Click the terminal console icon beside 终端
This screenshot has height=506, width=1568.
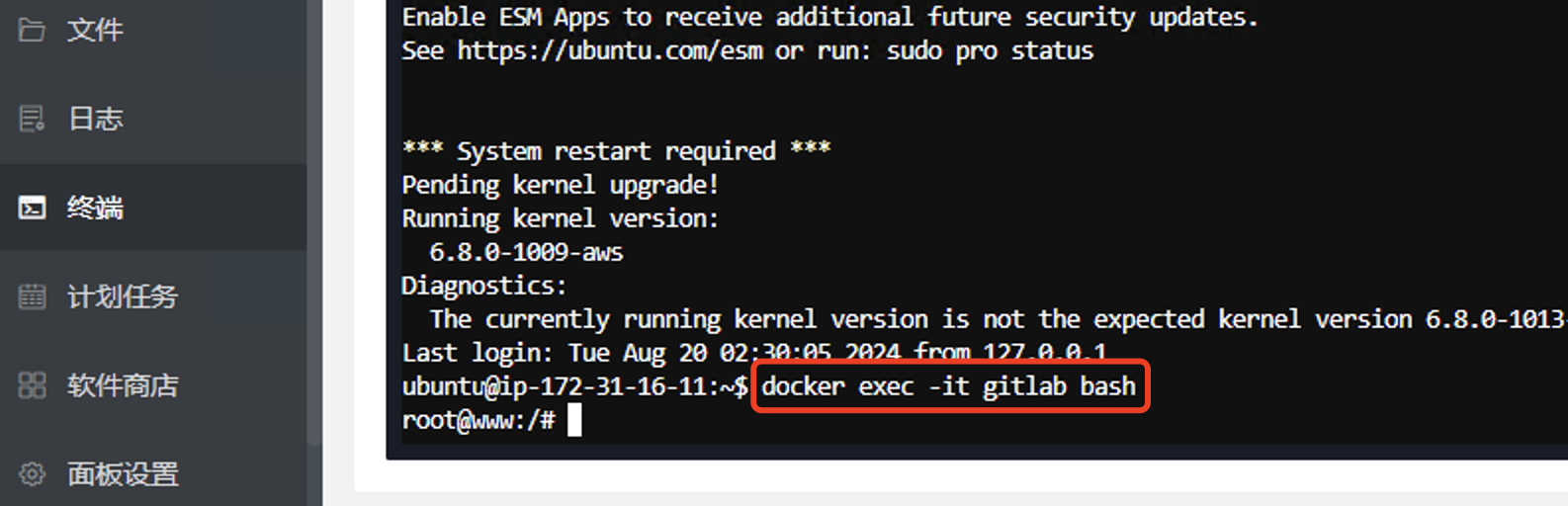tap(32, 208)
